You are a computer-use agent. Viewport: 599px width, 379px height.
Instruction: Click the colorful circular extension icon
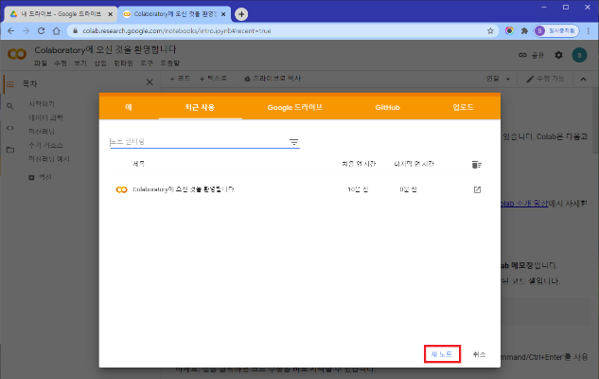(509, 31)
